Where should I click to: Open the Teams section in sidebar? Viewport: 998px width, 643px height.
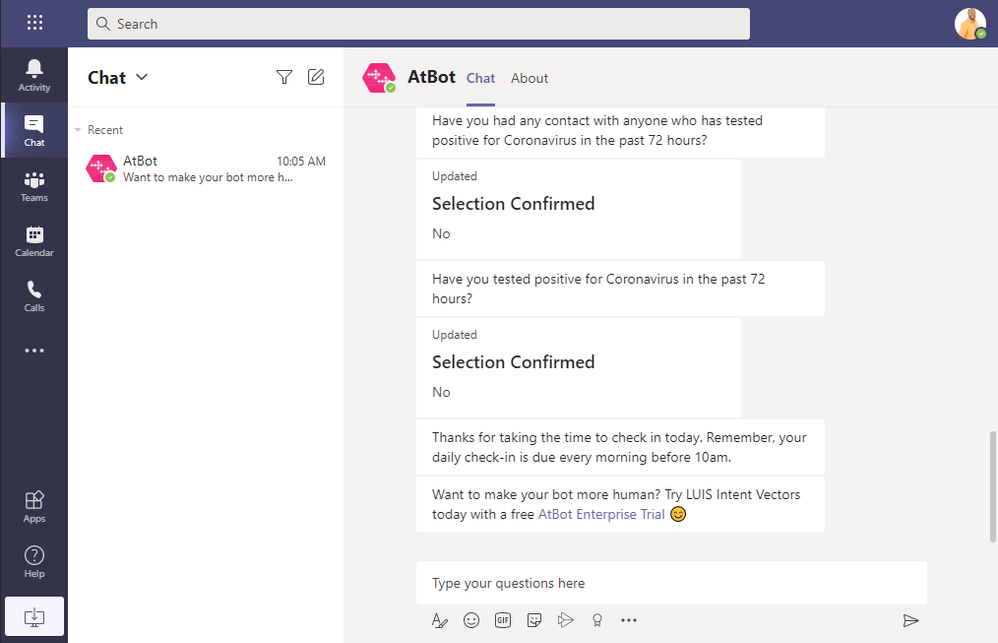(x=34, y=186)
